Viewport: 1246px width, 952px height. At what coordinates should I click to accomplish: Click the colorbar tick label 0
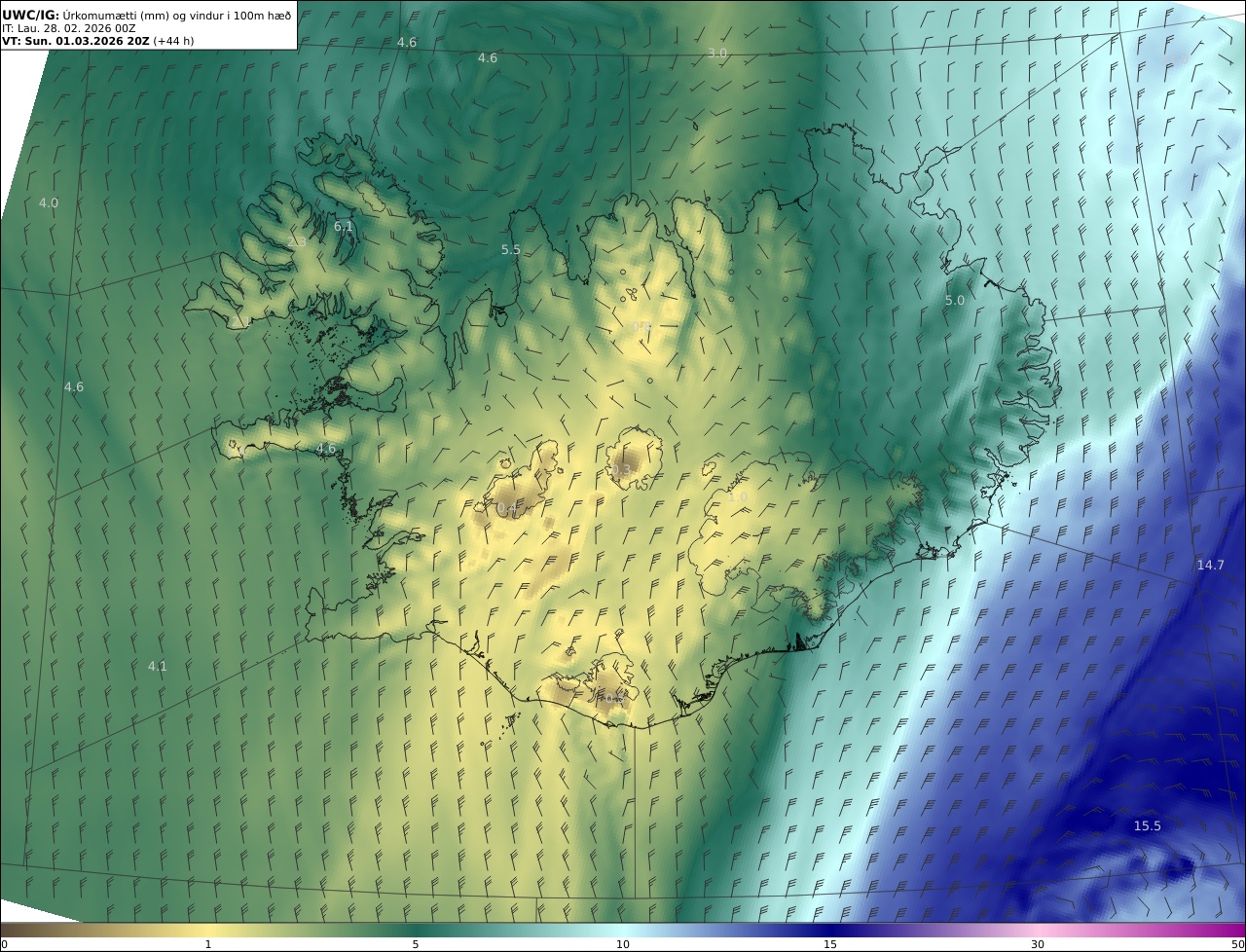coord(4,944)
